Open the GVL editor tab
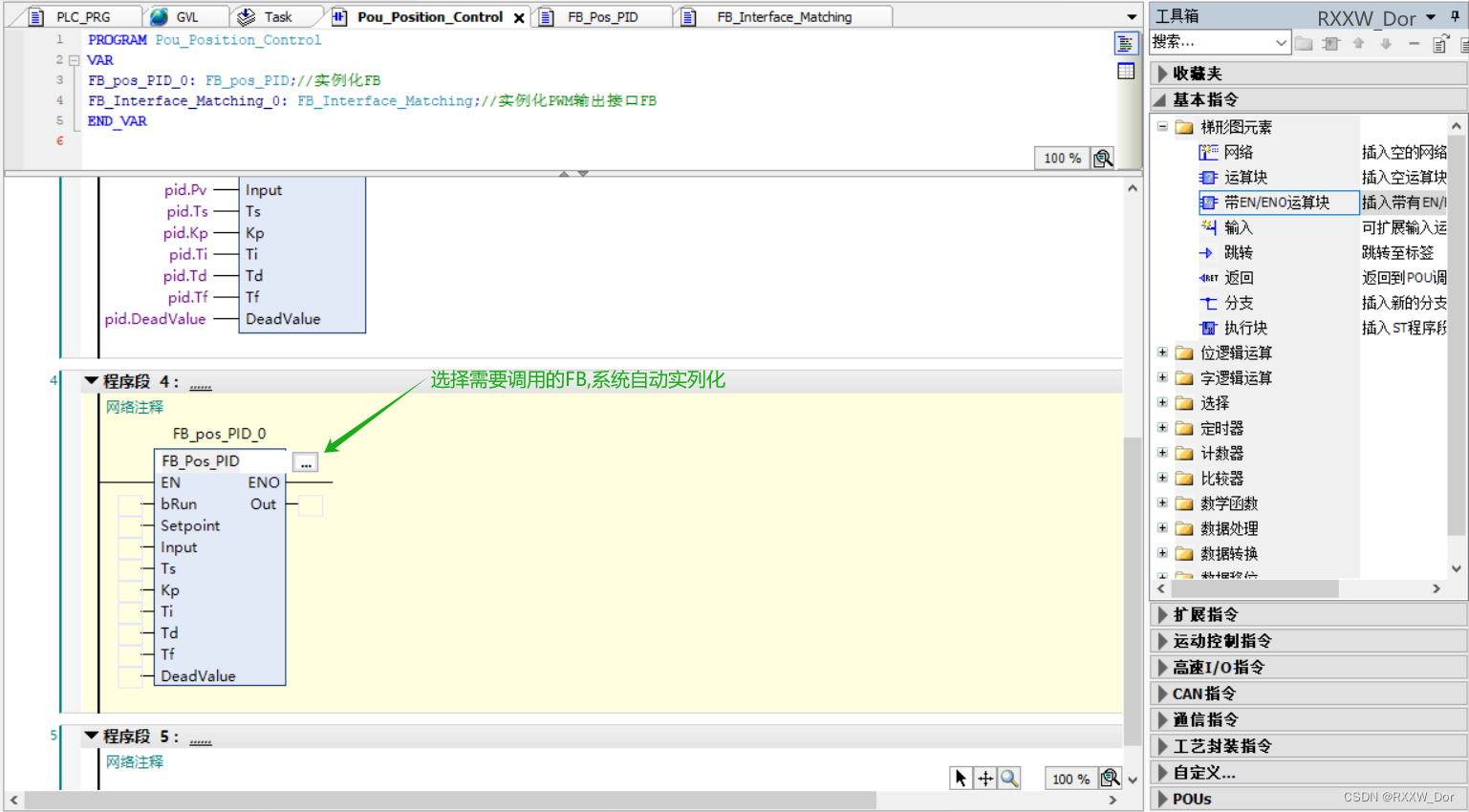Screen dimensions: 1469x812 point(184,16)
